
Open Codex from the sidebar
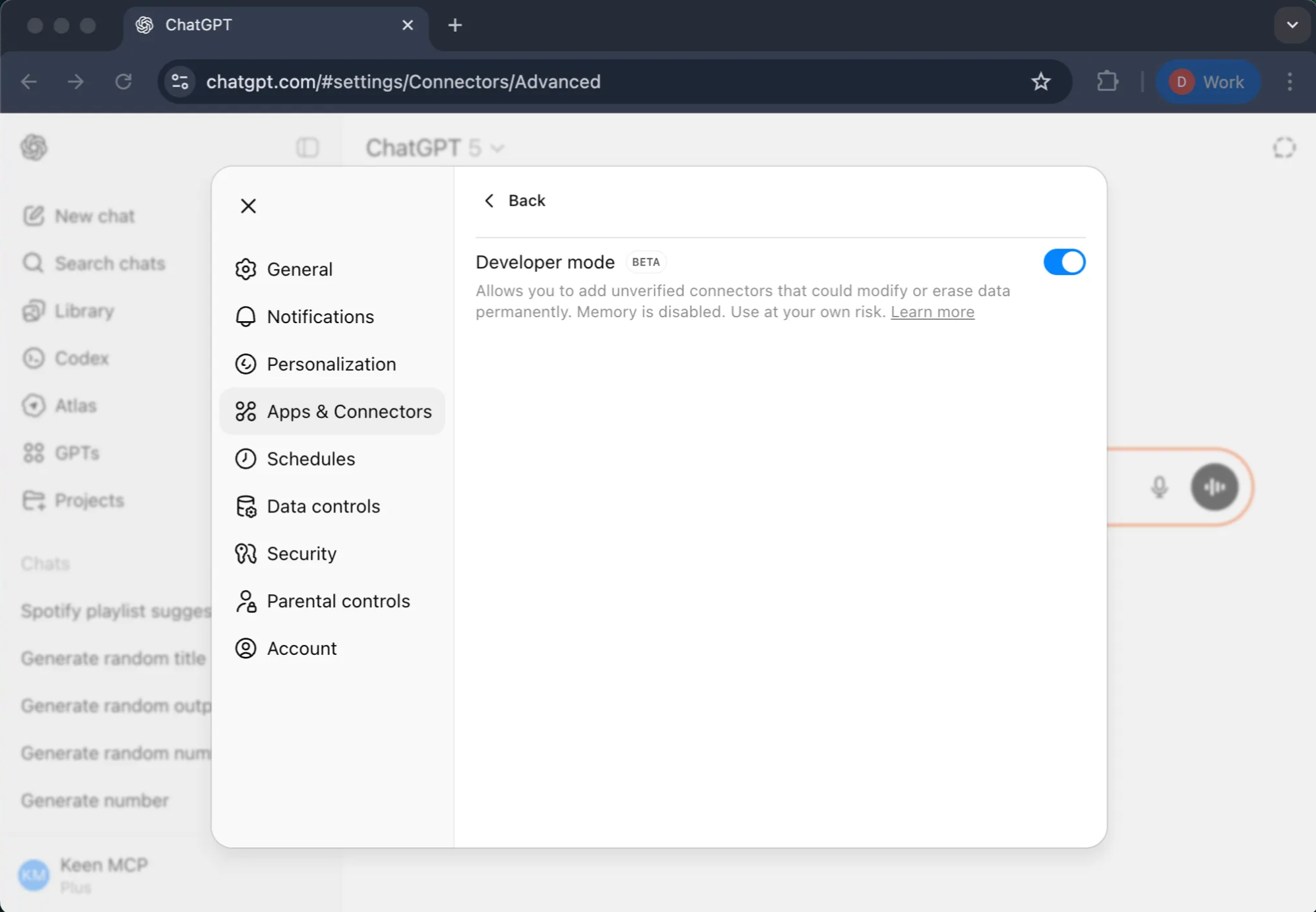34,358
